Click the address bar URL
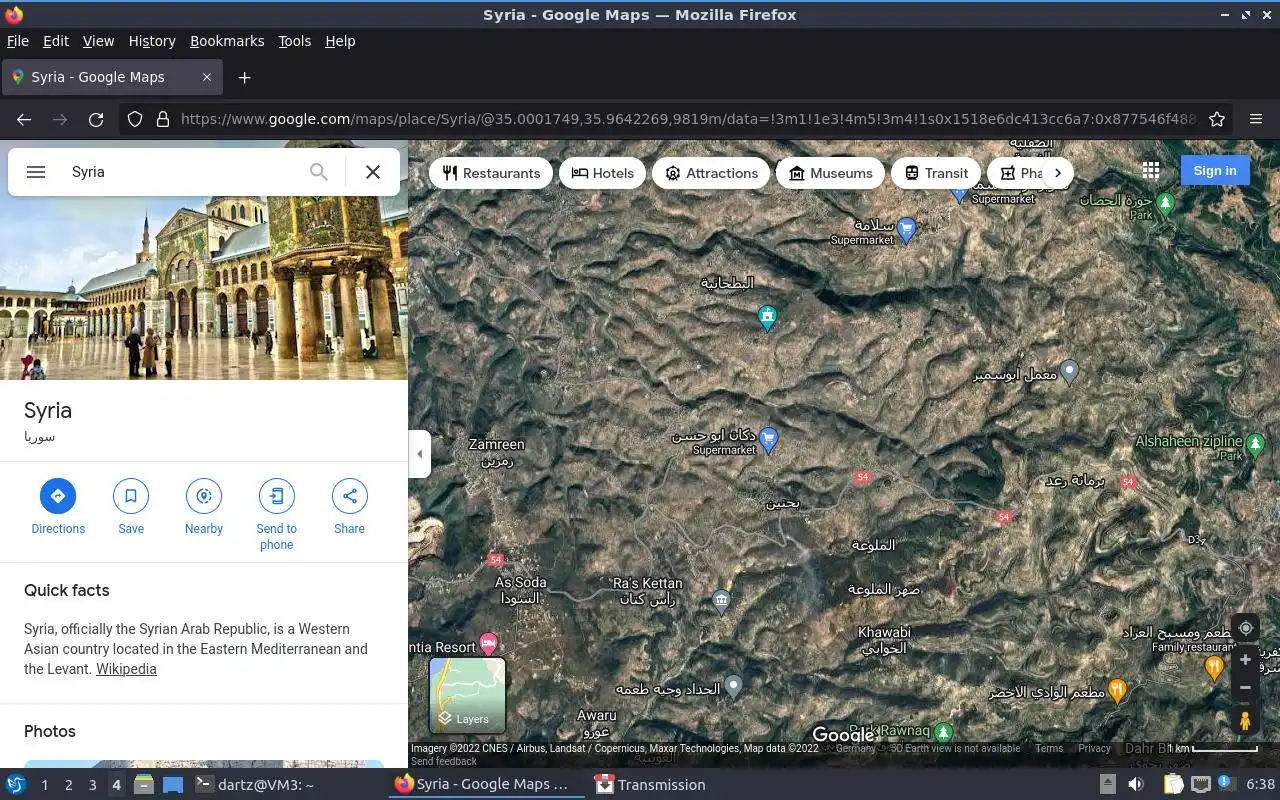 pos(688,119)
